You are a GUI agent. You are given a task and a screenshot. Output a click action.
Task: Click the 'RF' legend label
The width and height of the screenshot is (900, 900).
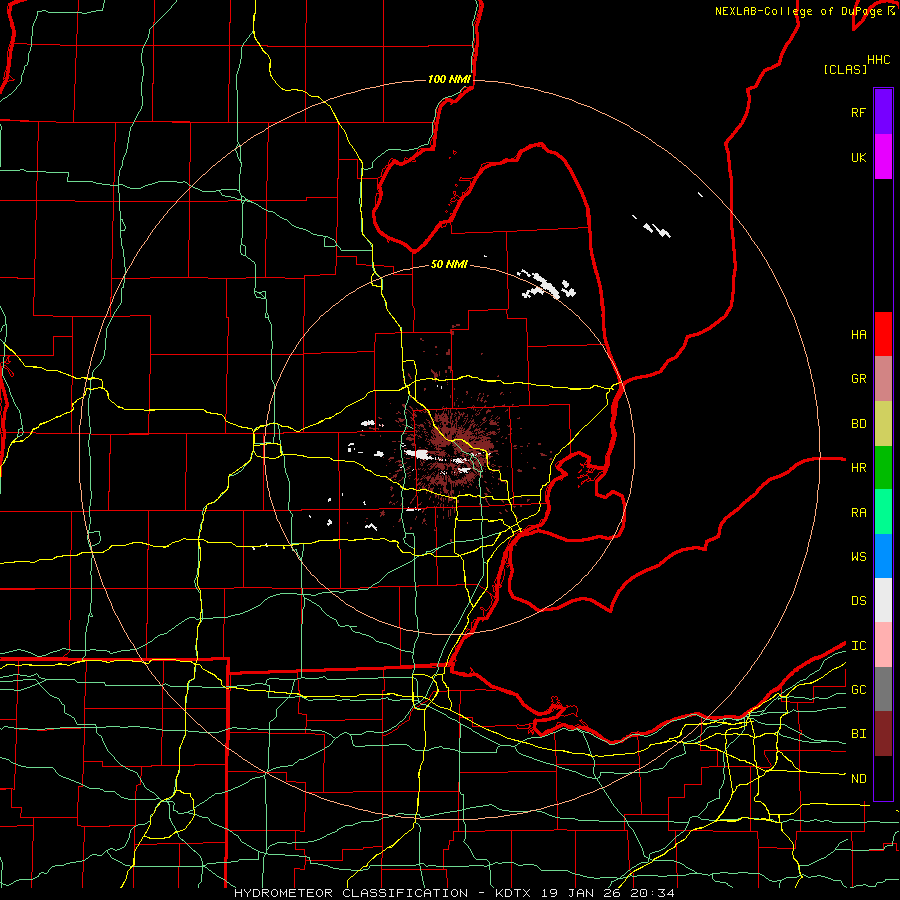(x=858, y=112)
